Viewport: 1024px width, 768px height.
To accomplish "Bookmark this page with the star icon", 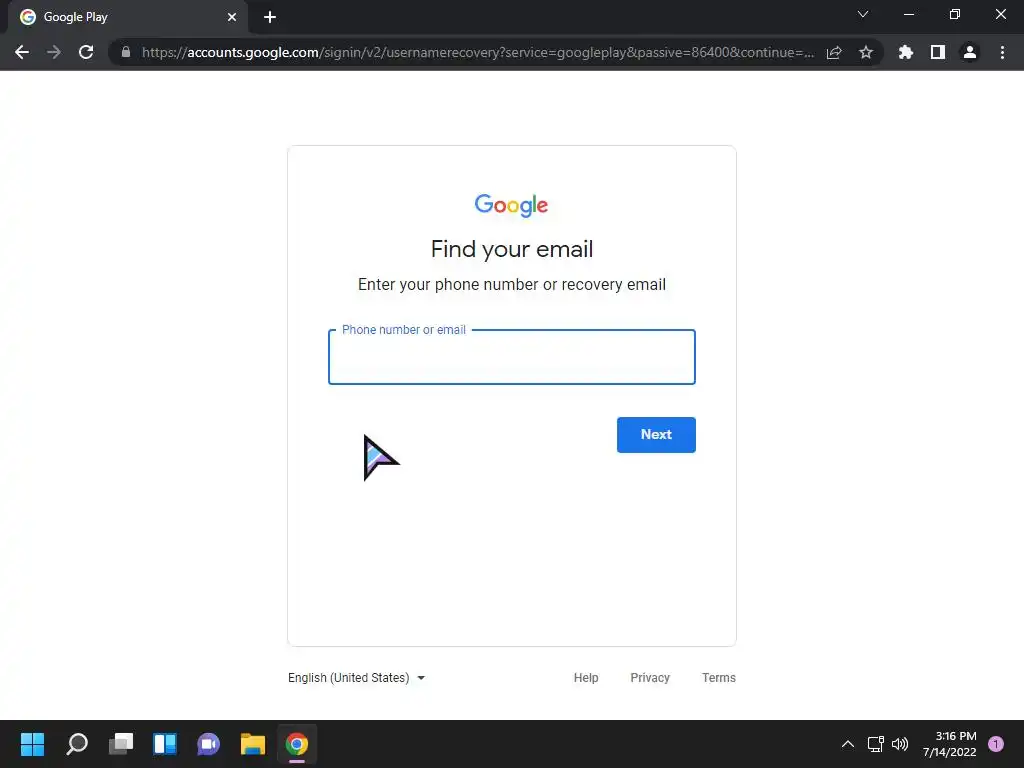I will [866, 52].
